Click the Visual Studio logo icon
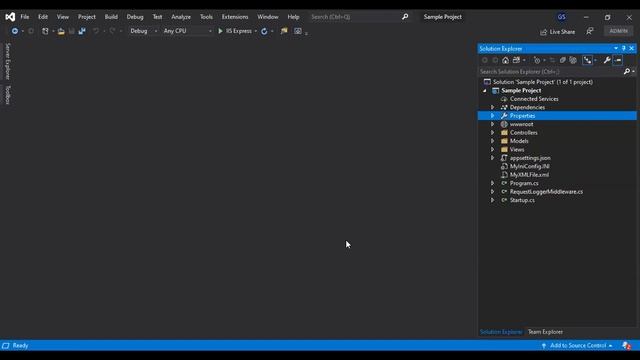The height and width of the screenshot is (360, 640). pos(10,17)
